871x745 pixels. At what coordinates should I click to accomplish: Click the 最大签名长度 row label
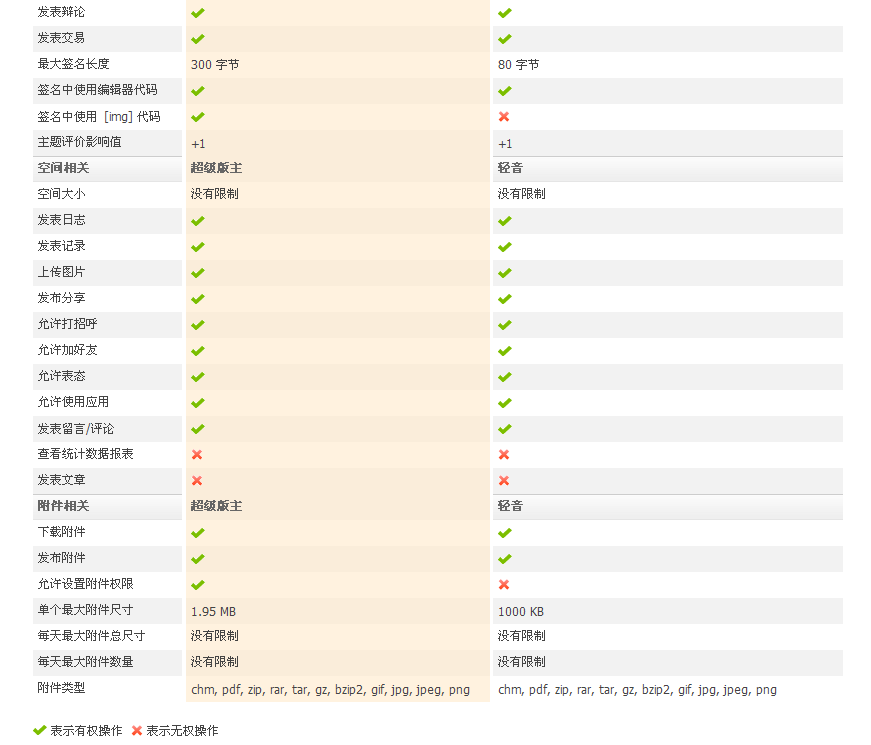coord(73,64)
